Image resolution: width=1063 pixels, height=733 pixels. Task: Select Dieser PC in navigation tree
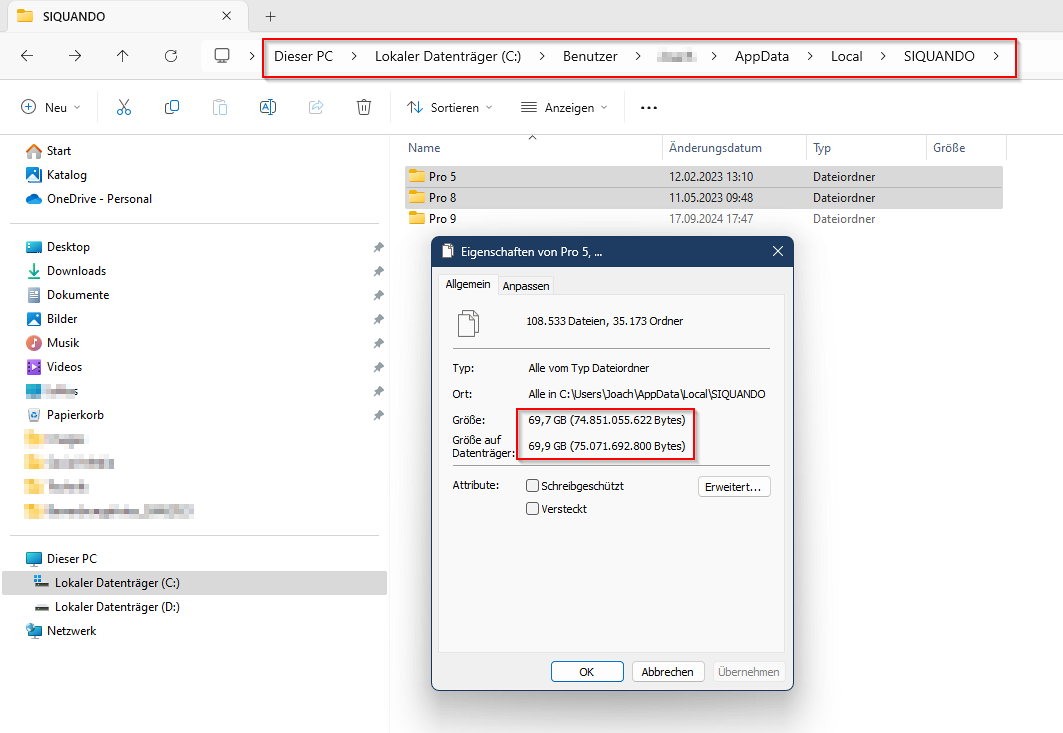pyautogui.click(x=61, y=559)
